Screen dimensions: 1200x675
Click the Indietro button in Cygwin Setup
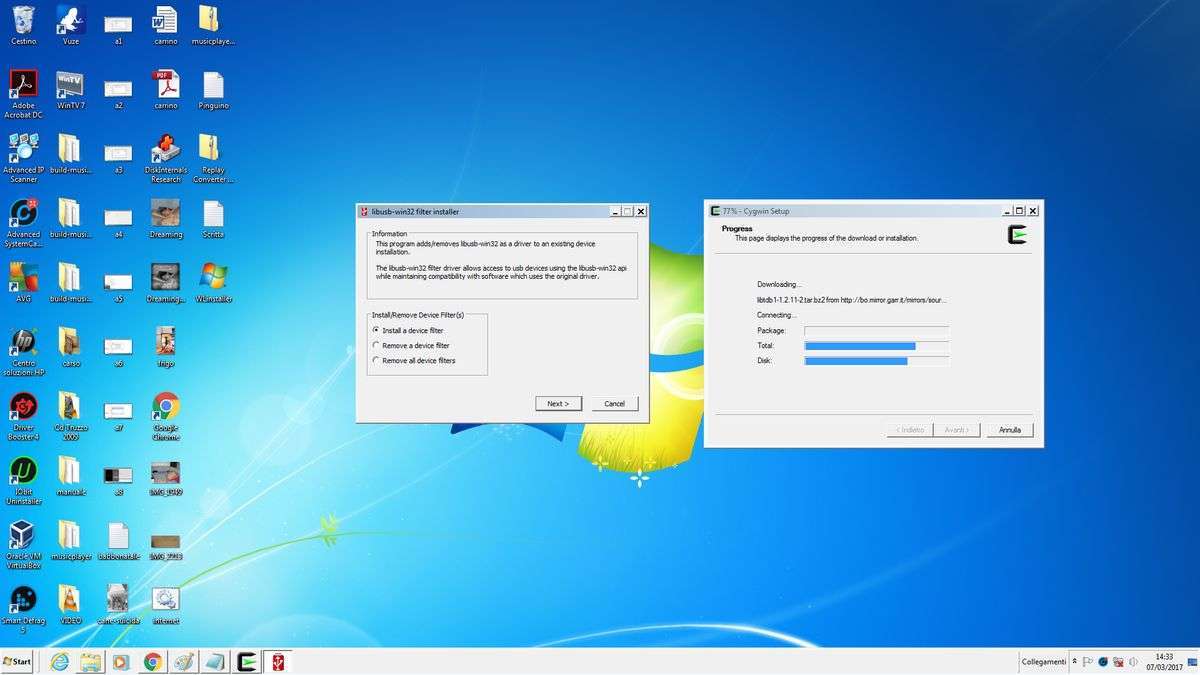click(909, 430)
